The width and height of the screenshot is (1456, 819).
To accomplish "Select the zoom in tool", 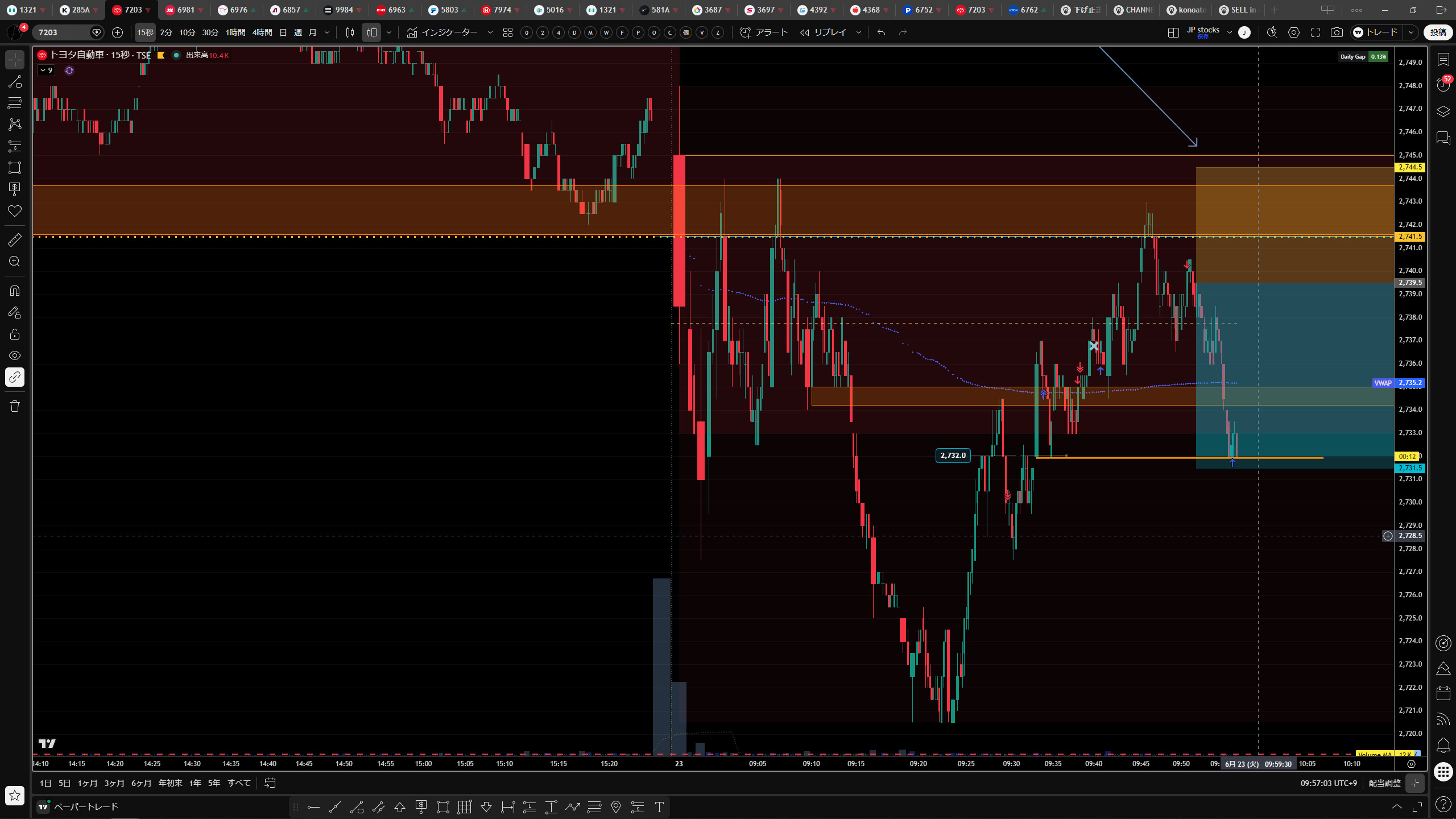I will [x=15, y=262].
